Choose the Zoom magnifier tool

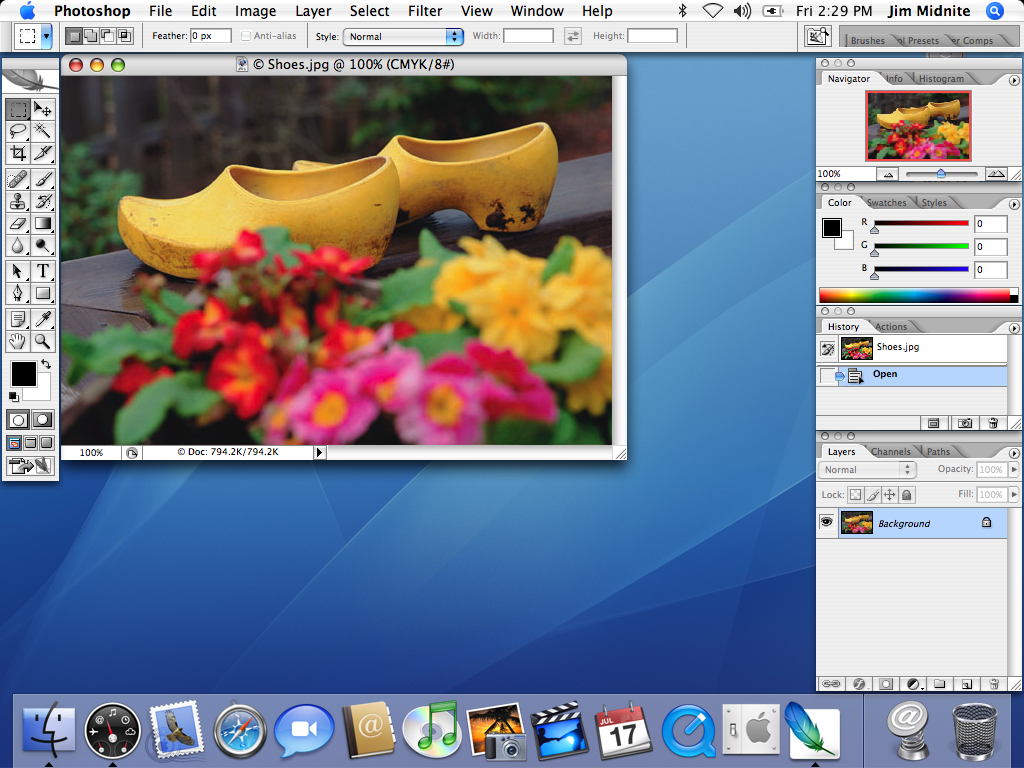43,342
